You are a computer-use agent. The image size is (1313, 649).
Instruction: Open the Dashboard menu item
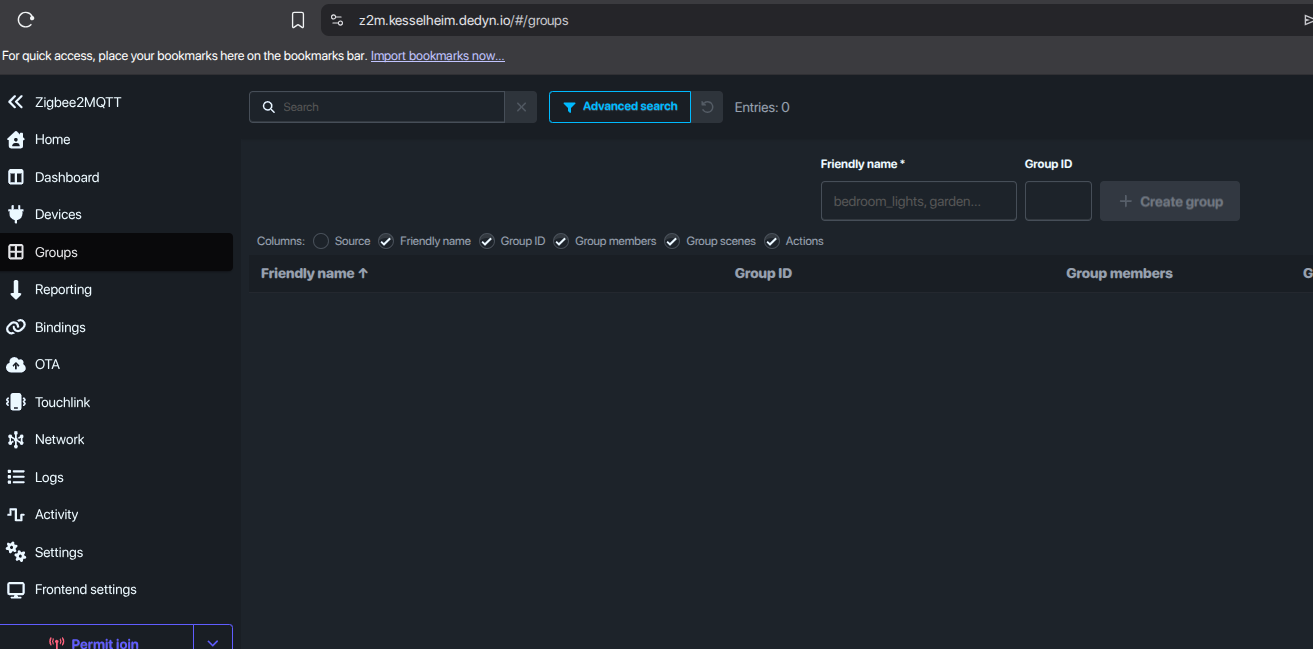116,177
